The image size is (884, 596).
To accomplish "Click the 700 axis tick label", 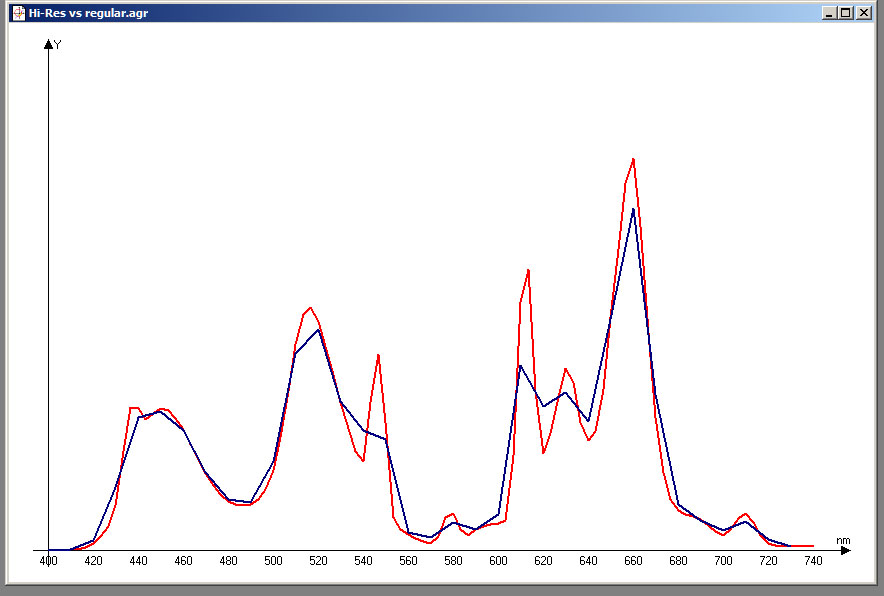I will [x=723, y=560].
